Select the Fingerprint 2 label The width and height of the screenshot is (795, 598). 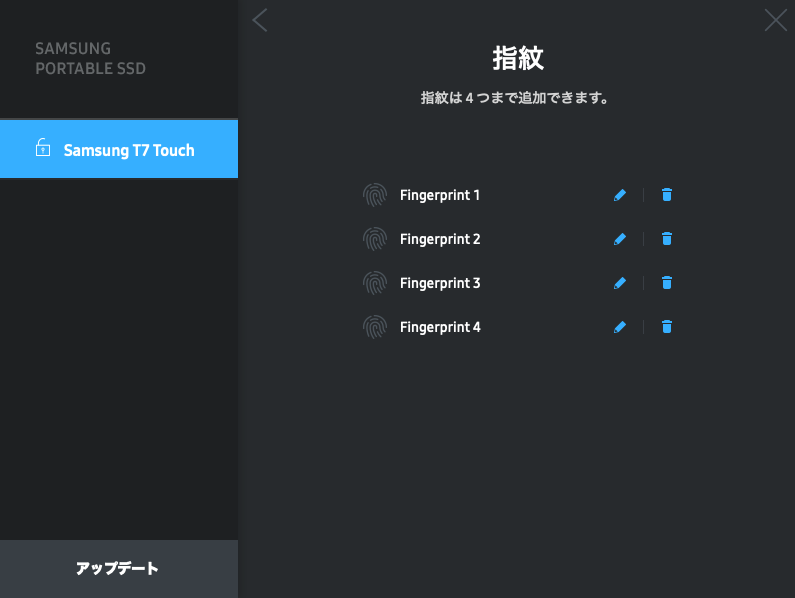coord(440,239)
